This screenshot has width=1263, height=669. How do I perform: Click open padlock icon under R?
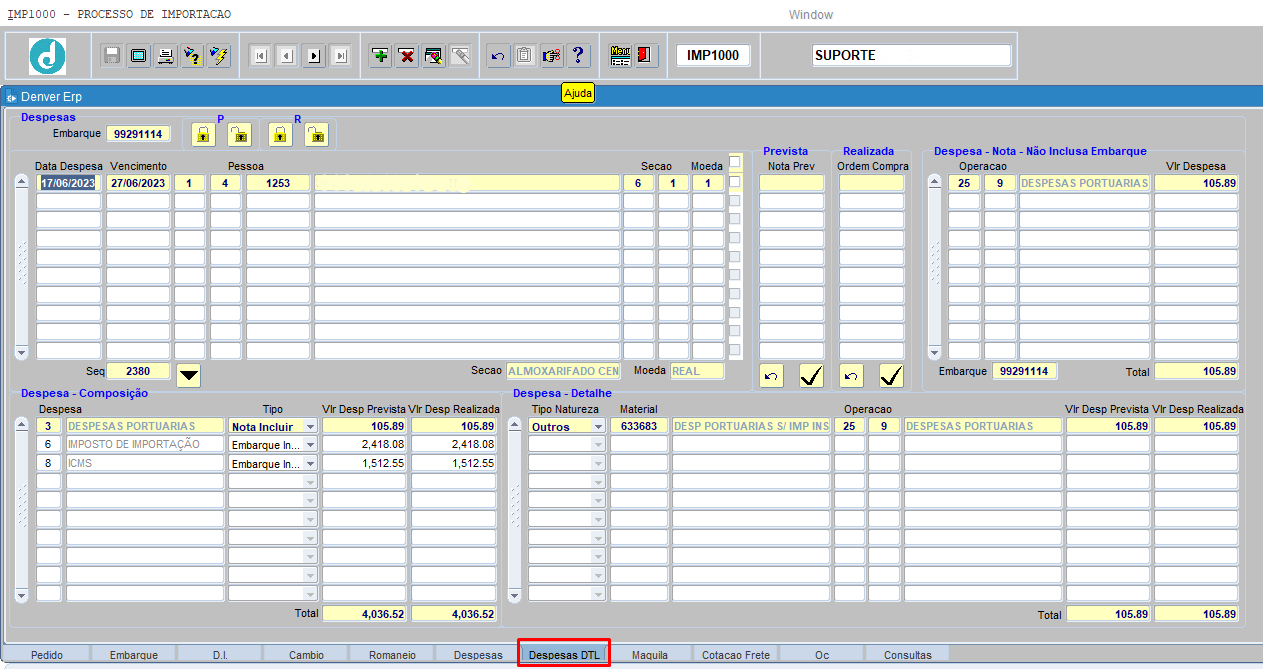pyautogui.click(x=316, y=134)
